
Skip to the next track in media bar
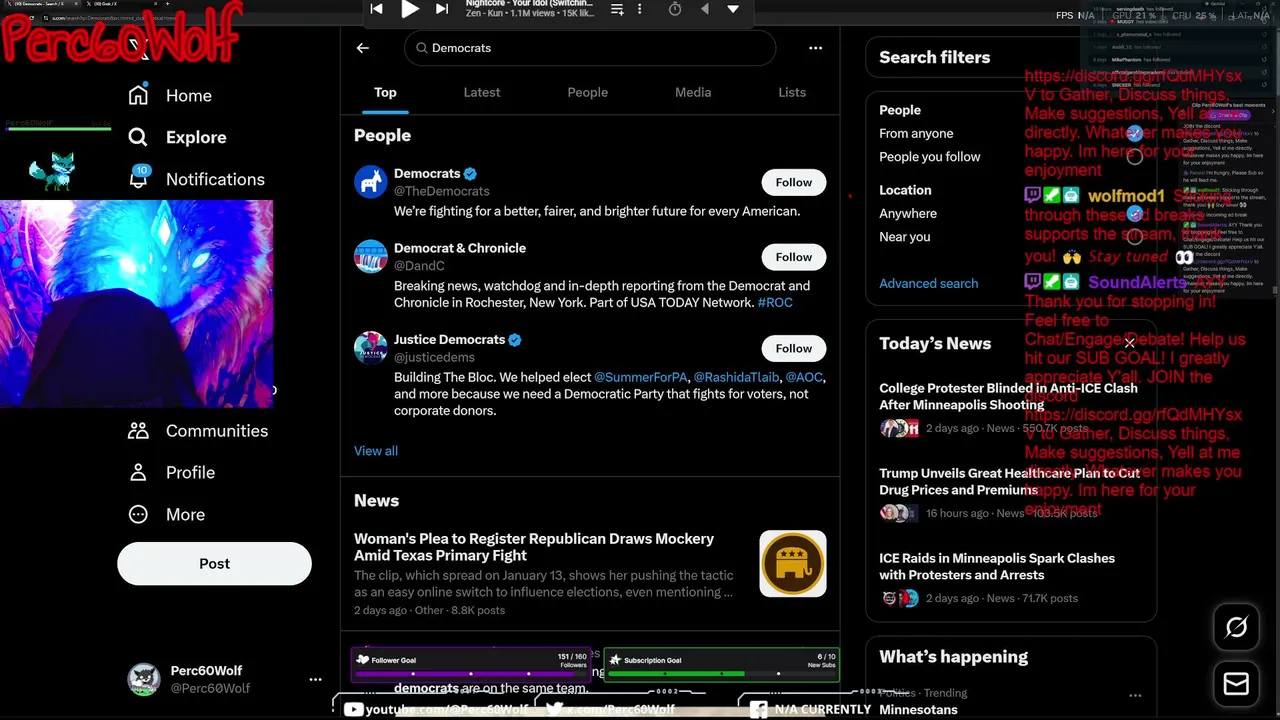point(442,9)
